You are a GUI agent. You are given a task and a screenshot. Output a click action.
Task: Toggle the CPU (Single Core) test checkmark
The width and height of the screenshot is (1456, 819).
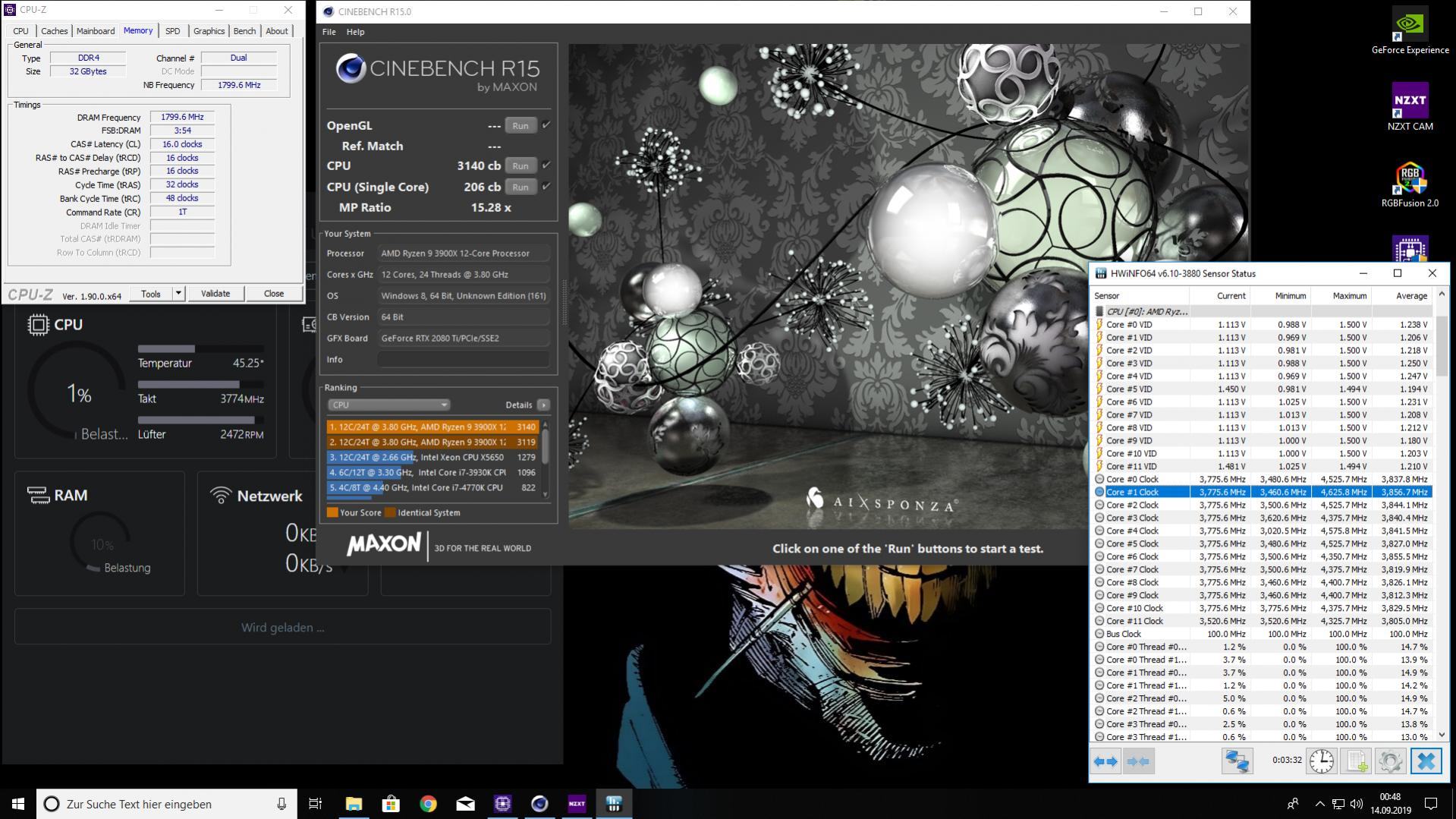tap(546, 186)
